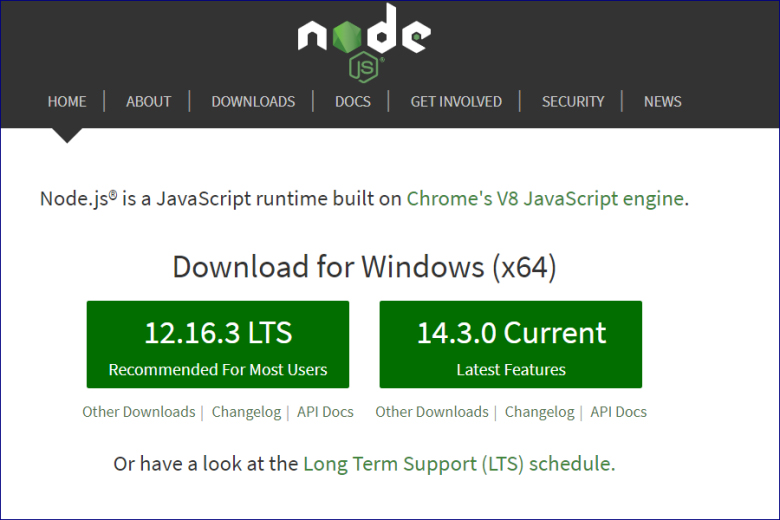Open the SECURITY page
Image resolution: width=780 pixels, height=520 pixels.
(573, 101)
